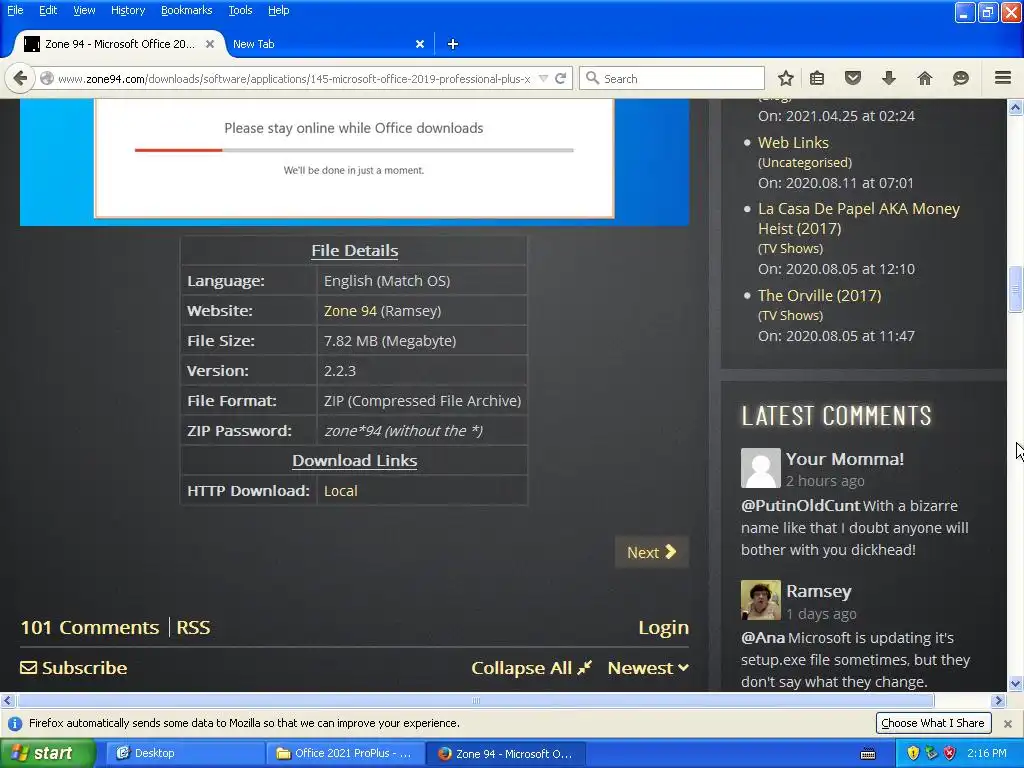This screenshot has height=768, width=1024.
Task: Dismiss the Firefox data notification bar
Action: (x=1008, y=724)
